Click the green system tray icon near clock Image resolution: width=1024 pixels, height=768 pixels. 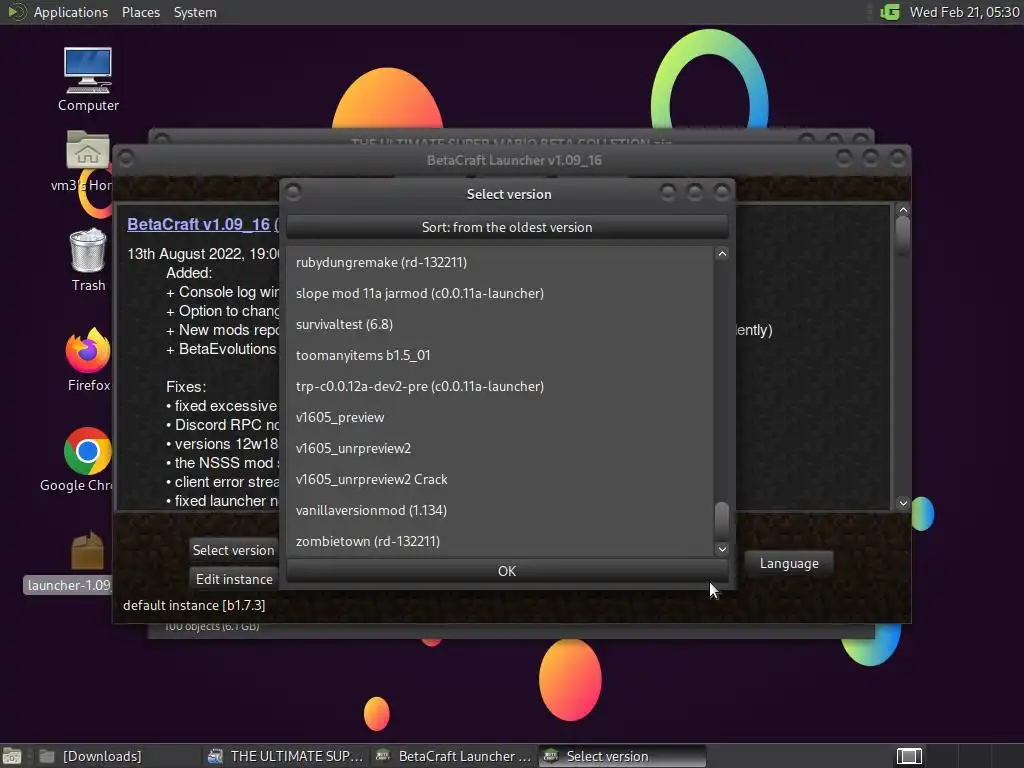click(890, 12)
